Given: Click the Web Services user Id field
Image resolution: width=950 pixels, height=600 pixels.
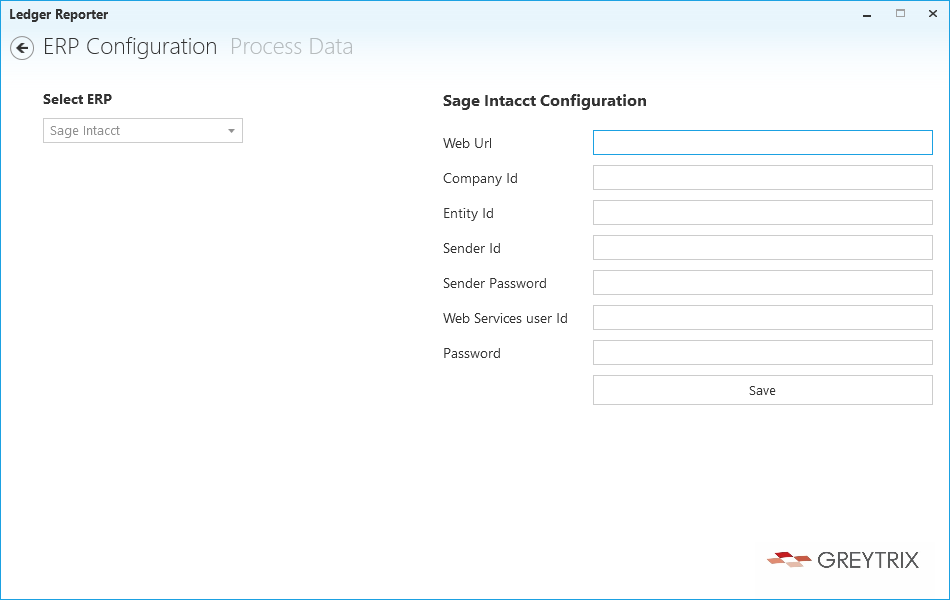Looking at the screenshot, I should pyautogui.click(x=762, y=318).
